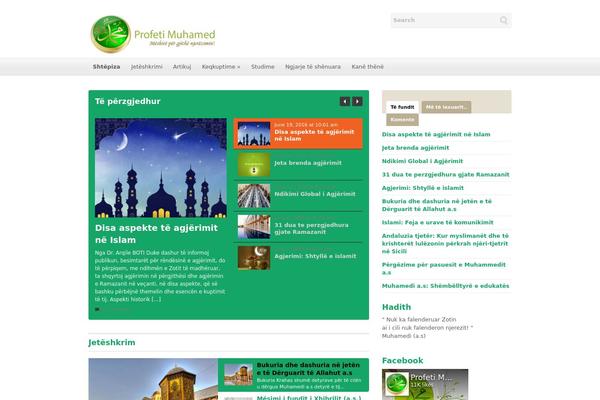The height and width of the screenshot is (400, 600).
Task: Switch to the Më të lexuarit tab
Action: point(446,107)
